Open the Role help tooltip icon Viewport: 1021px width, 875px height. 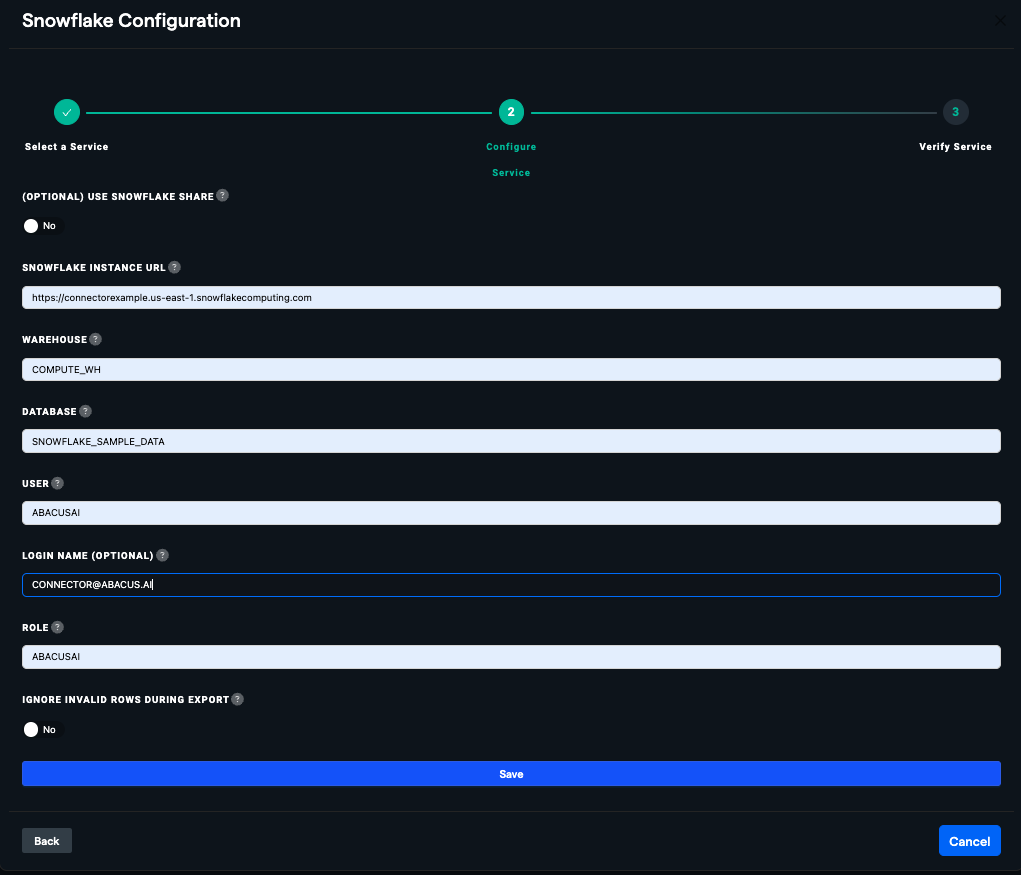(x=57, y=627)
